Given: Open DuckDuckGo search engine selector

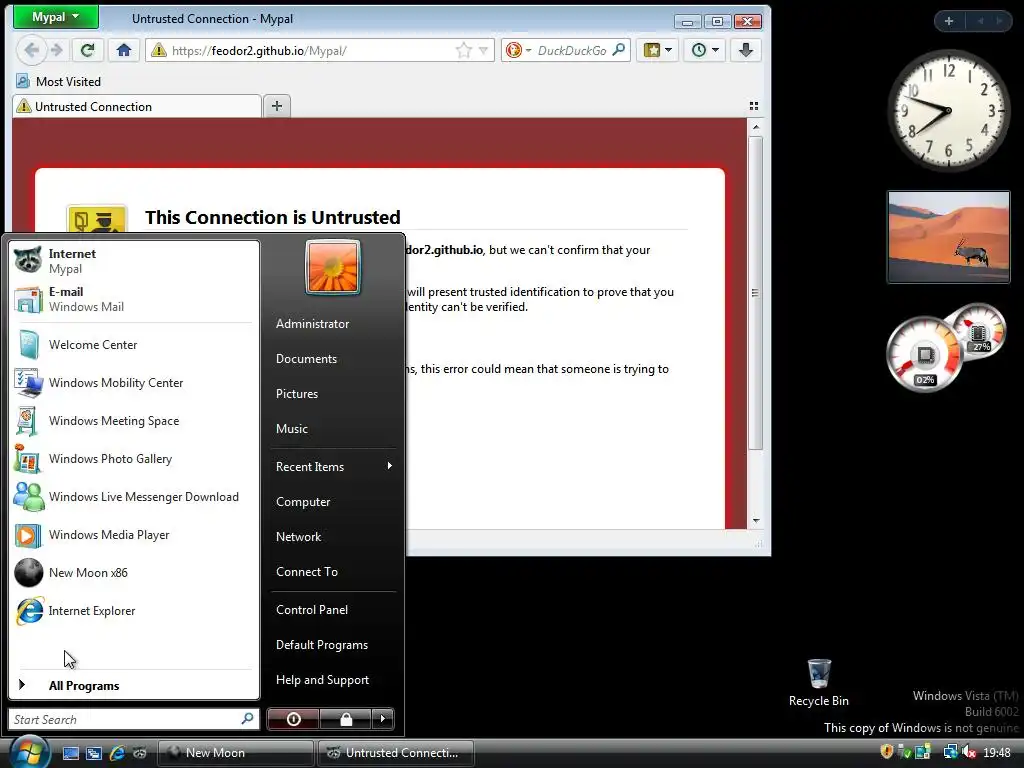Looking at the screenshot, I should click(519, 50).
